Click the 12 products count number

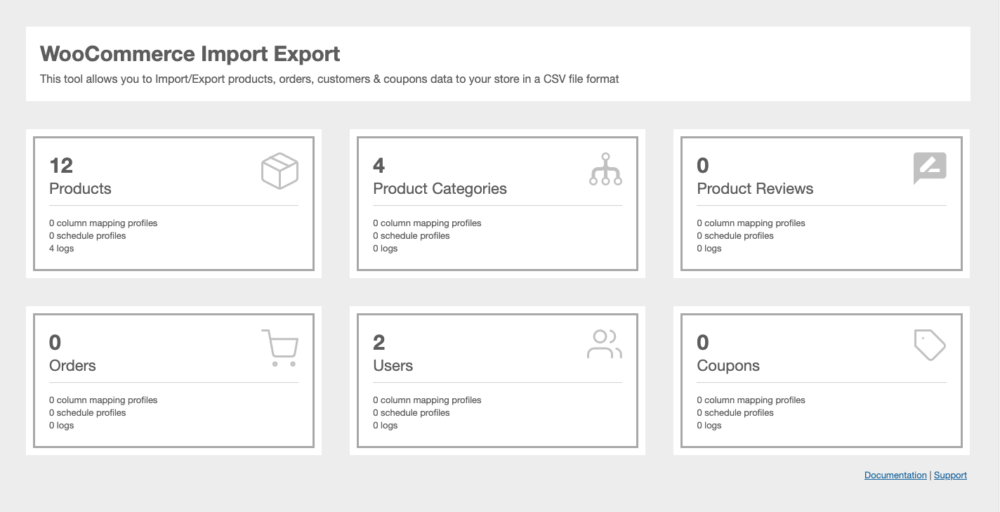pyautogui.click(x=61, y=166)
